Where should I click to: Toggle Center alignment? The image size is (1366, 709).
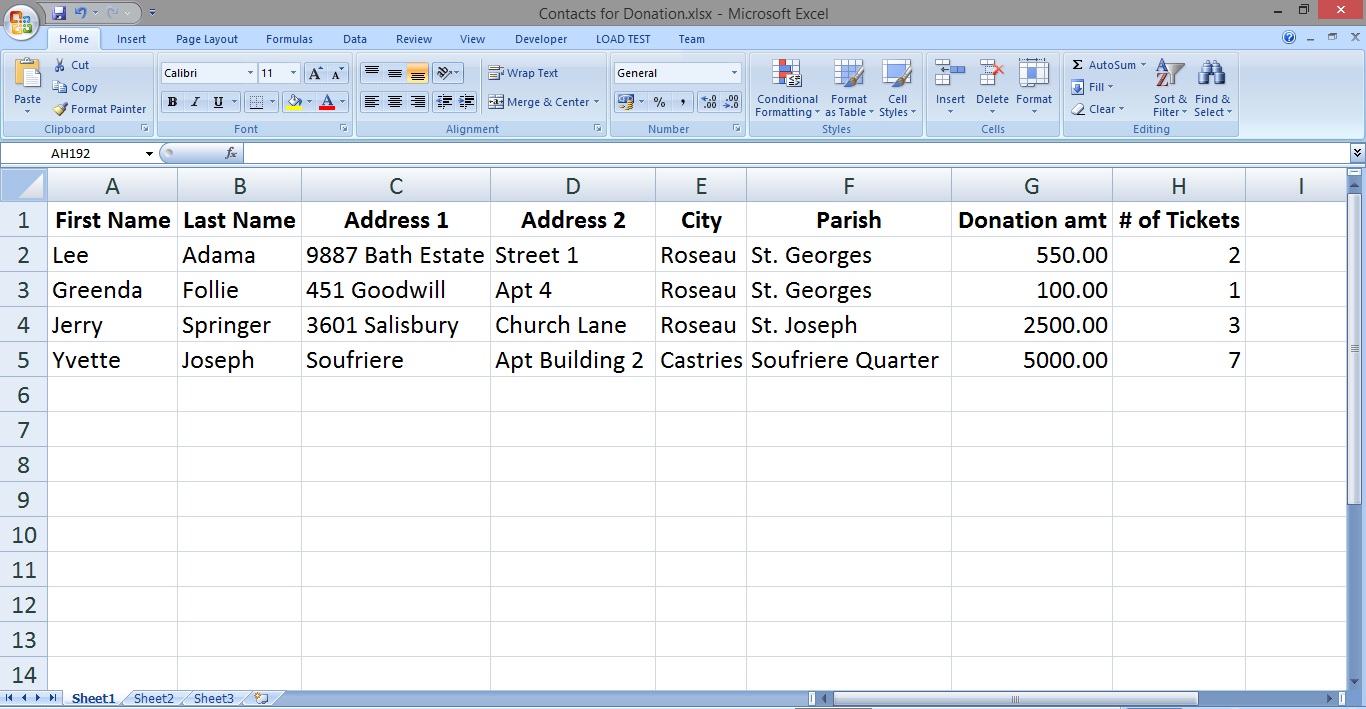(395, 102)
